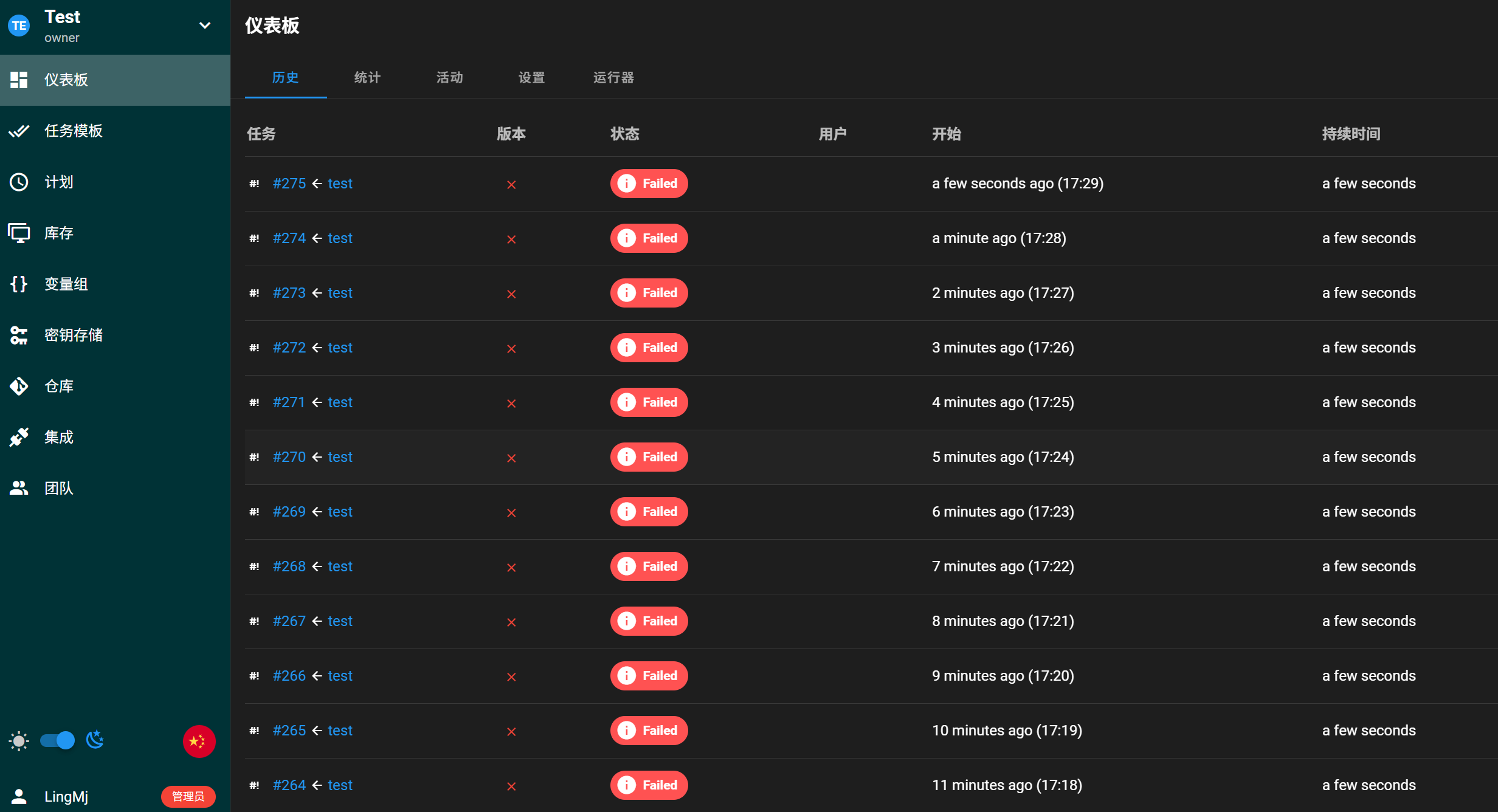This screenshot has height=812, width=1498.
Task: Switch to the 历史 tab
Action: point(286,78)
